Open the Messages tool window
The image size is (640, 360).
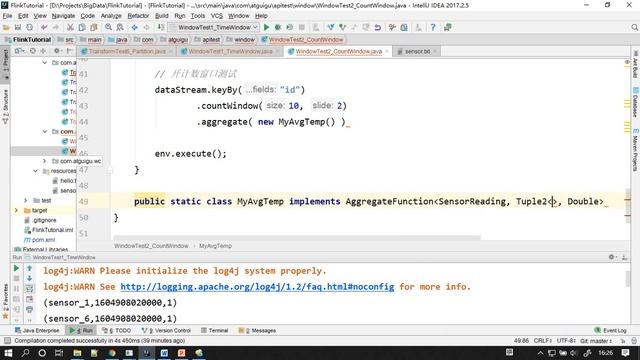point(257,330)
